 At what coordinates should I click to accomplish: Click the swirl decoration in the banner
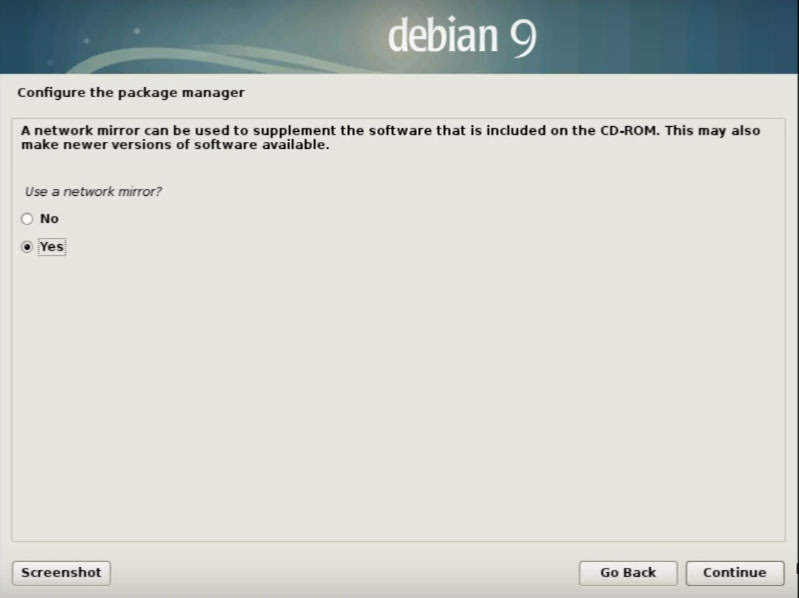[214, 60]
